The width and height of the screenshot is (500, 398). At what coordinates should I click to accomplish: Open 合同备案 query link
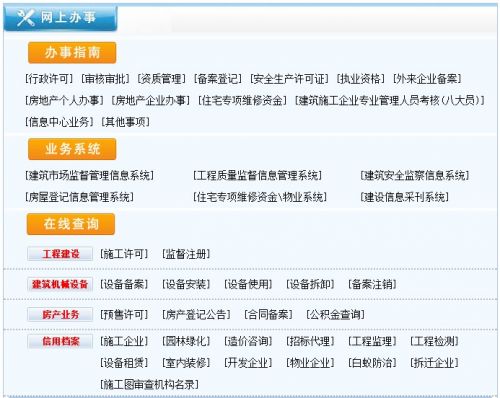coord(269,314)
